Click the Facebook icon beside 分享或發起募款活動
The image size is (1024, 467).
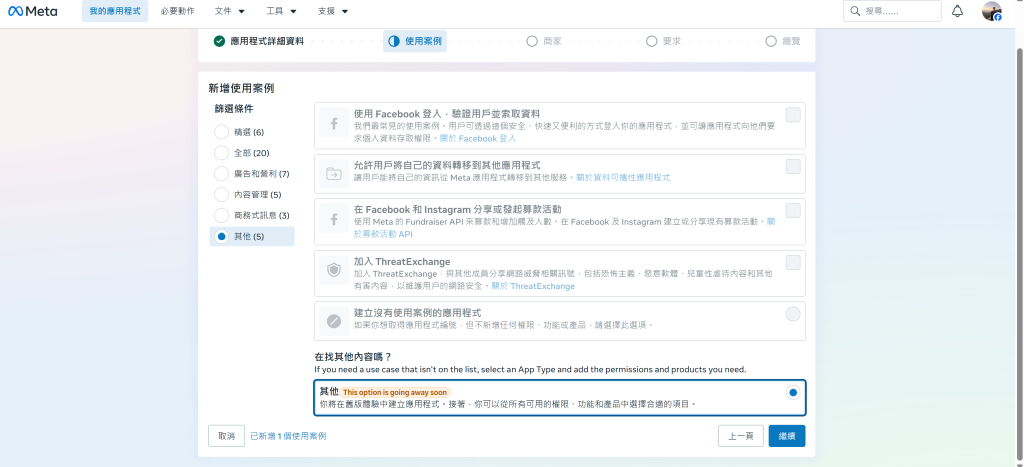pos(334,220)
